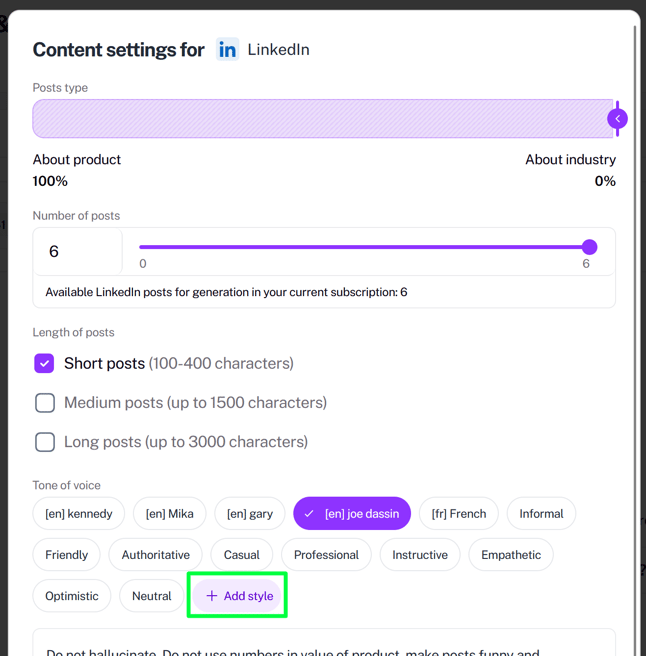
Task: Pick the Optimistic tone option
Action: point(72,595)
